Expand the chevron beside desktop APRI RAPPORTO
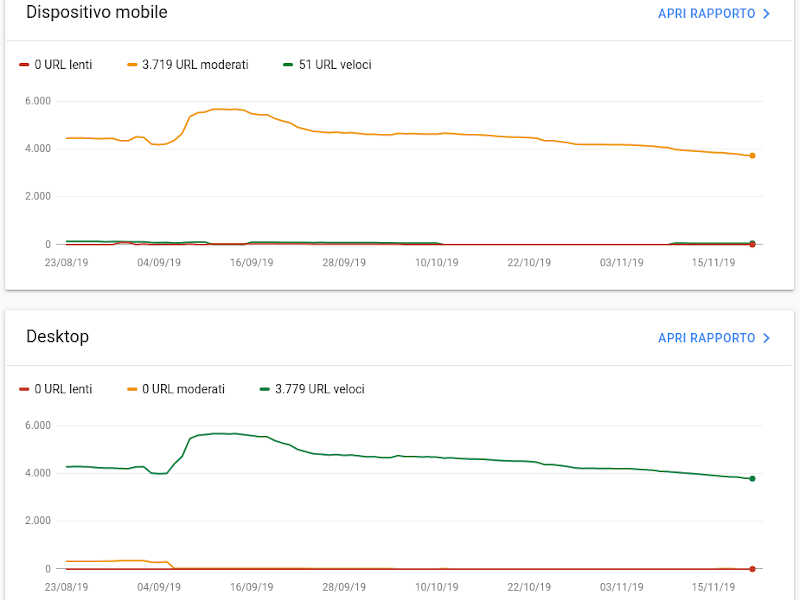 [766, 338]
